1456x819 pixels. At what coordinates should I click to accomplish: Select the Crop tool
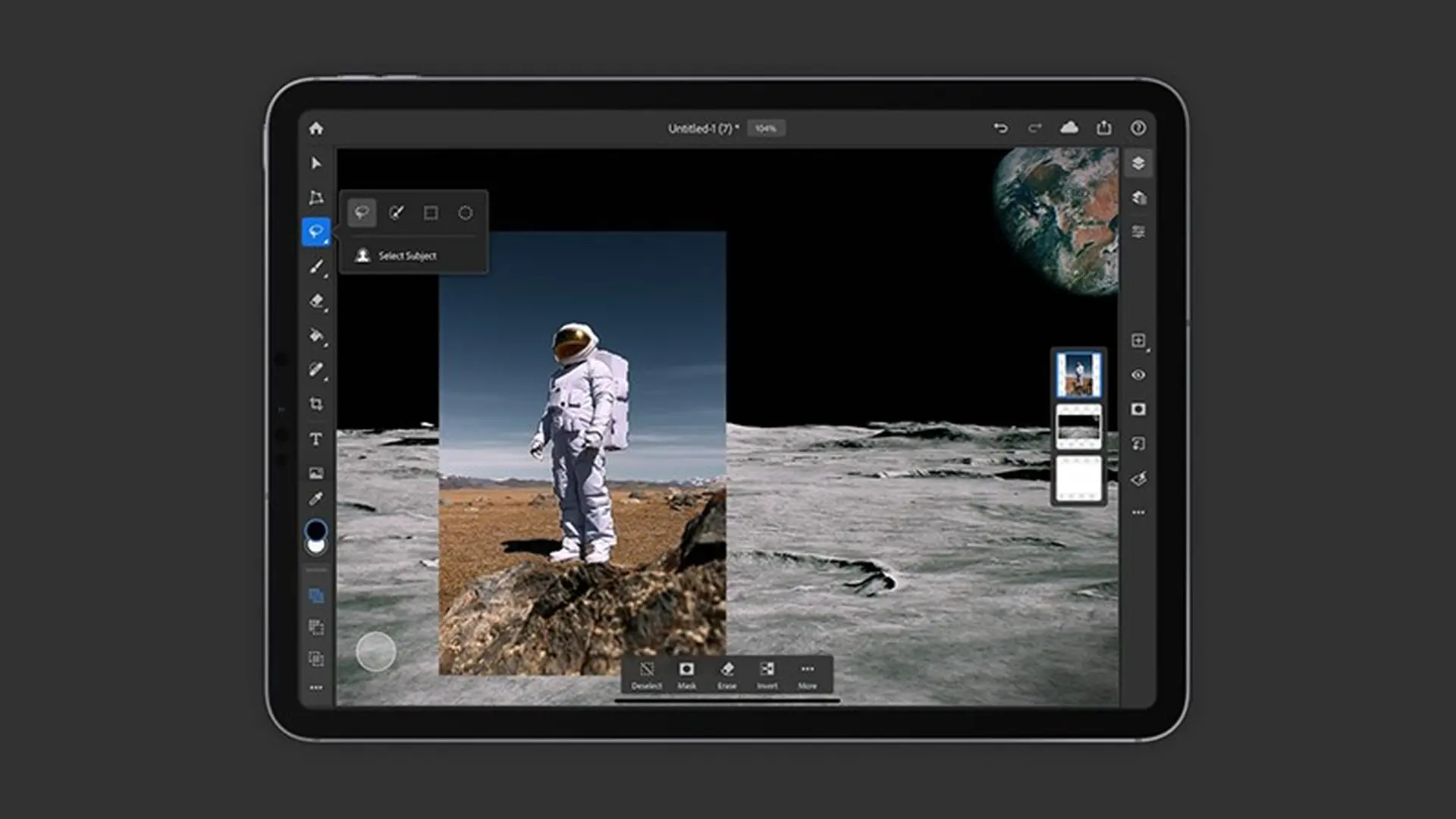[317, 404]
